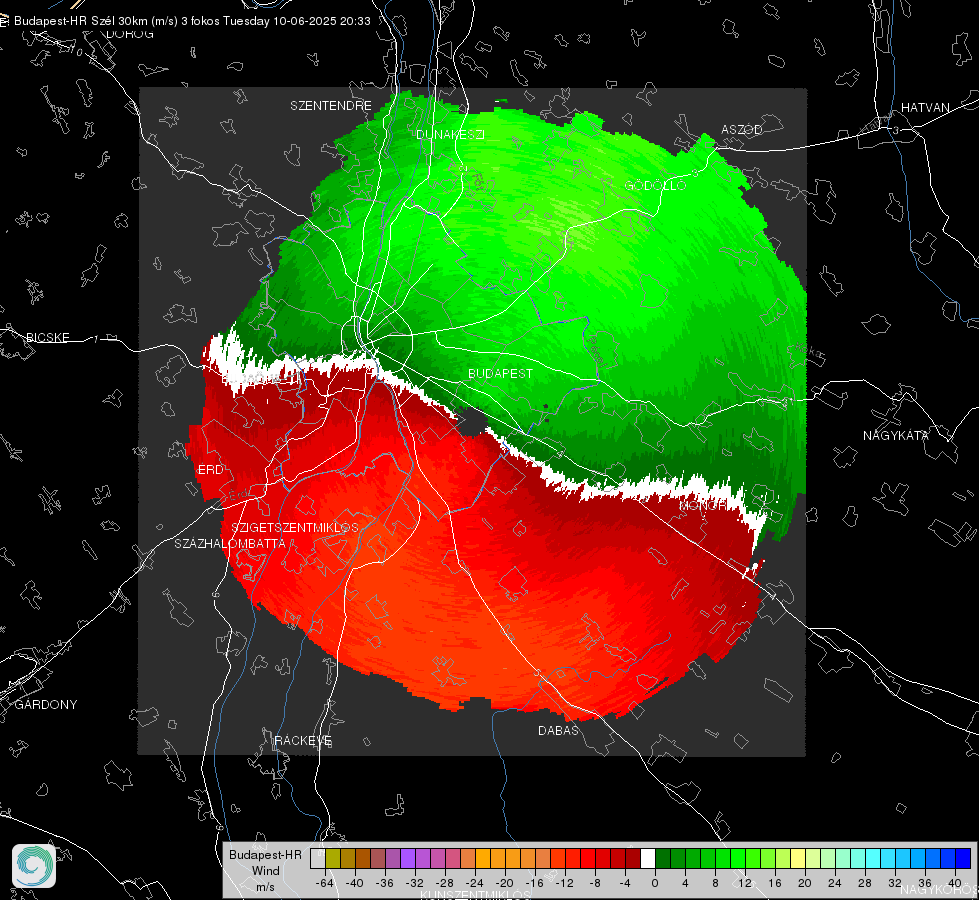Viewport: 979px width, 900px height.
Task: Click the deep blue swatch above 40
Action: [963, 858]
